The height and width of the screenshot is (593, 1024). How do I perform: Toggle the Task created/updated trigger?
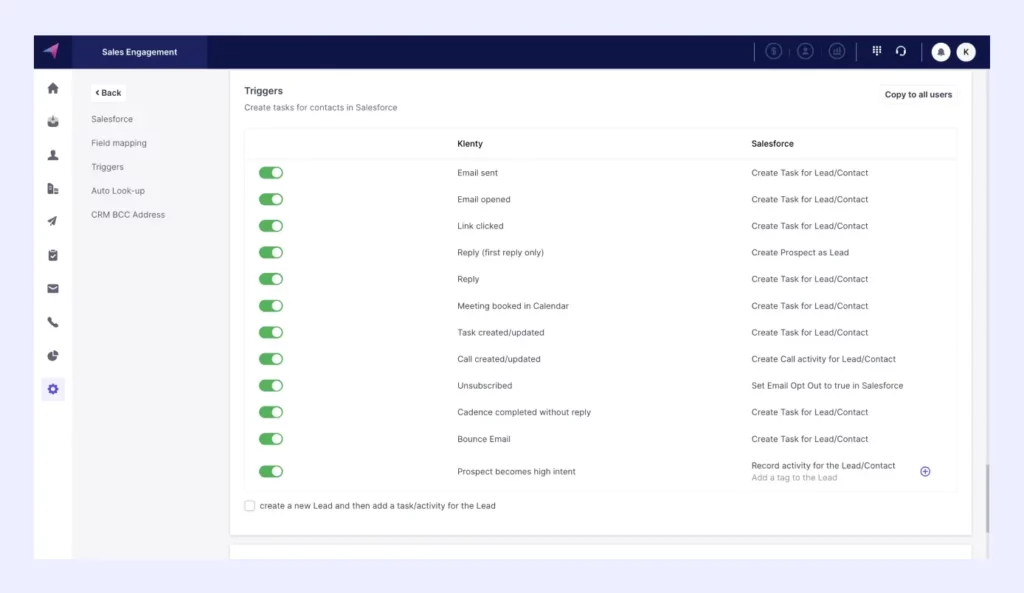coord(271,332)
